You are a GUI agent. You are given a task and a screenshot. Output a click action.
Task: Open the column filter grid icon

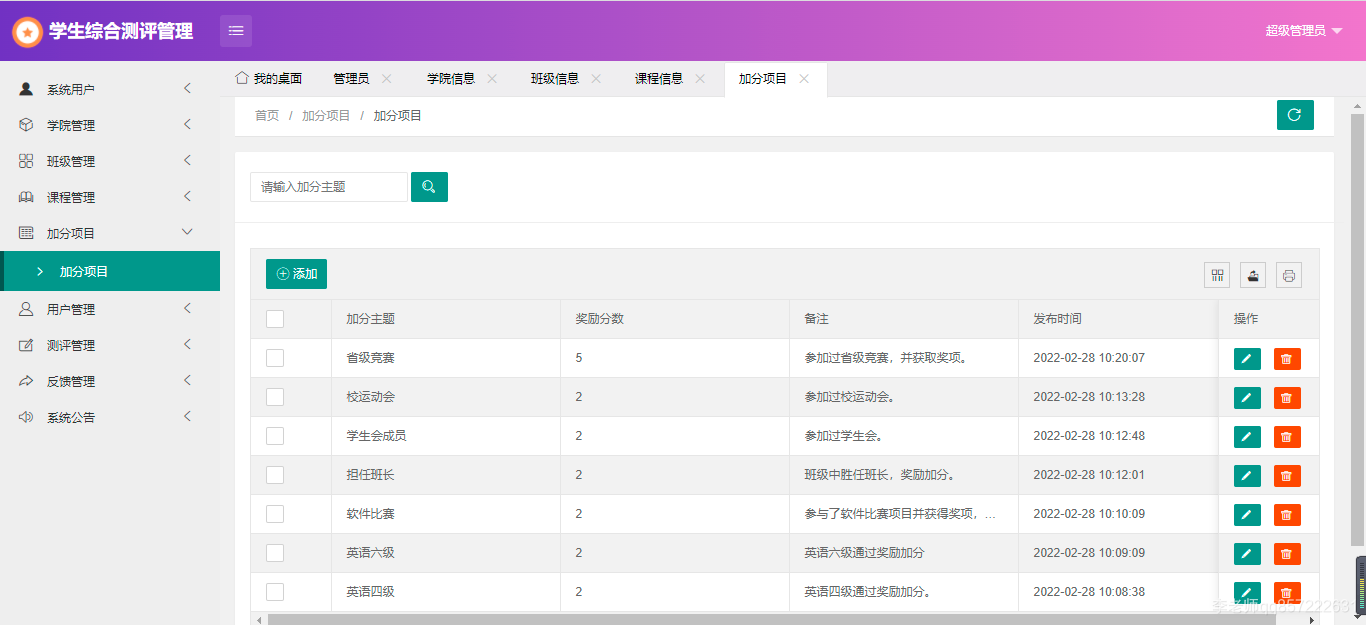tap(1217, 276)
